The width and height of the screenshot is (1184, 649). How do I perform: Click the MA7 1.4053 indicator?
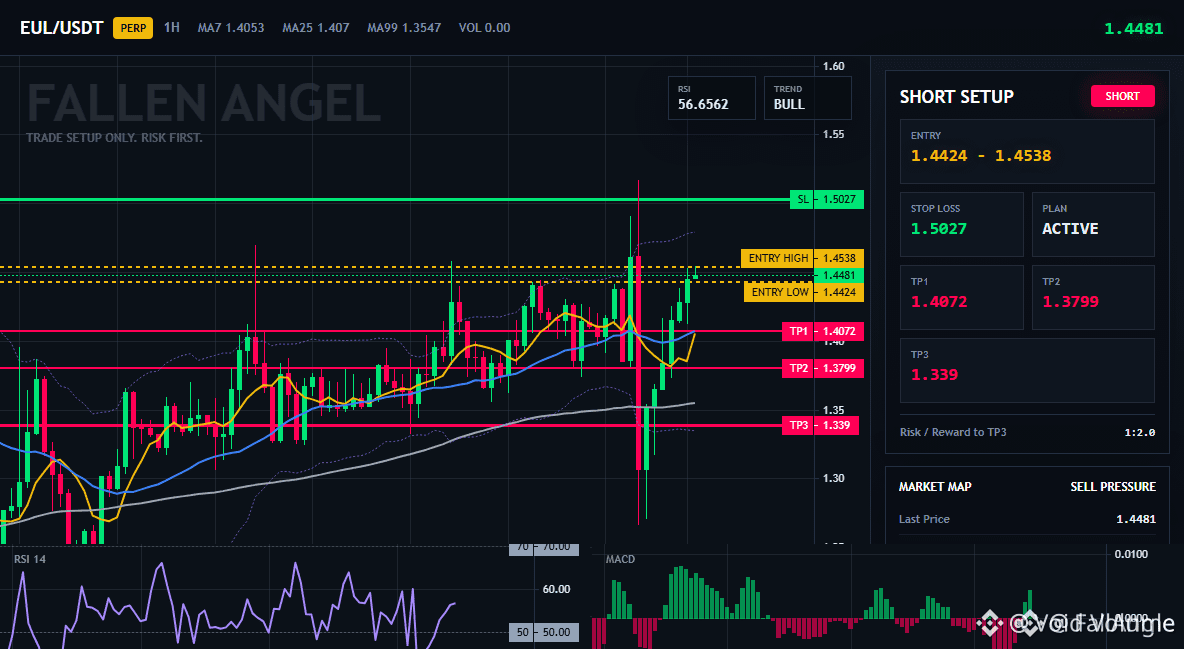point(231,28)
